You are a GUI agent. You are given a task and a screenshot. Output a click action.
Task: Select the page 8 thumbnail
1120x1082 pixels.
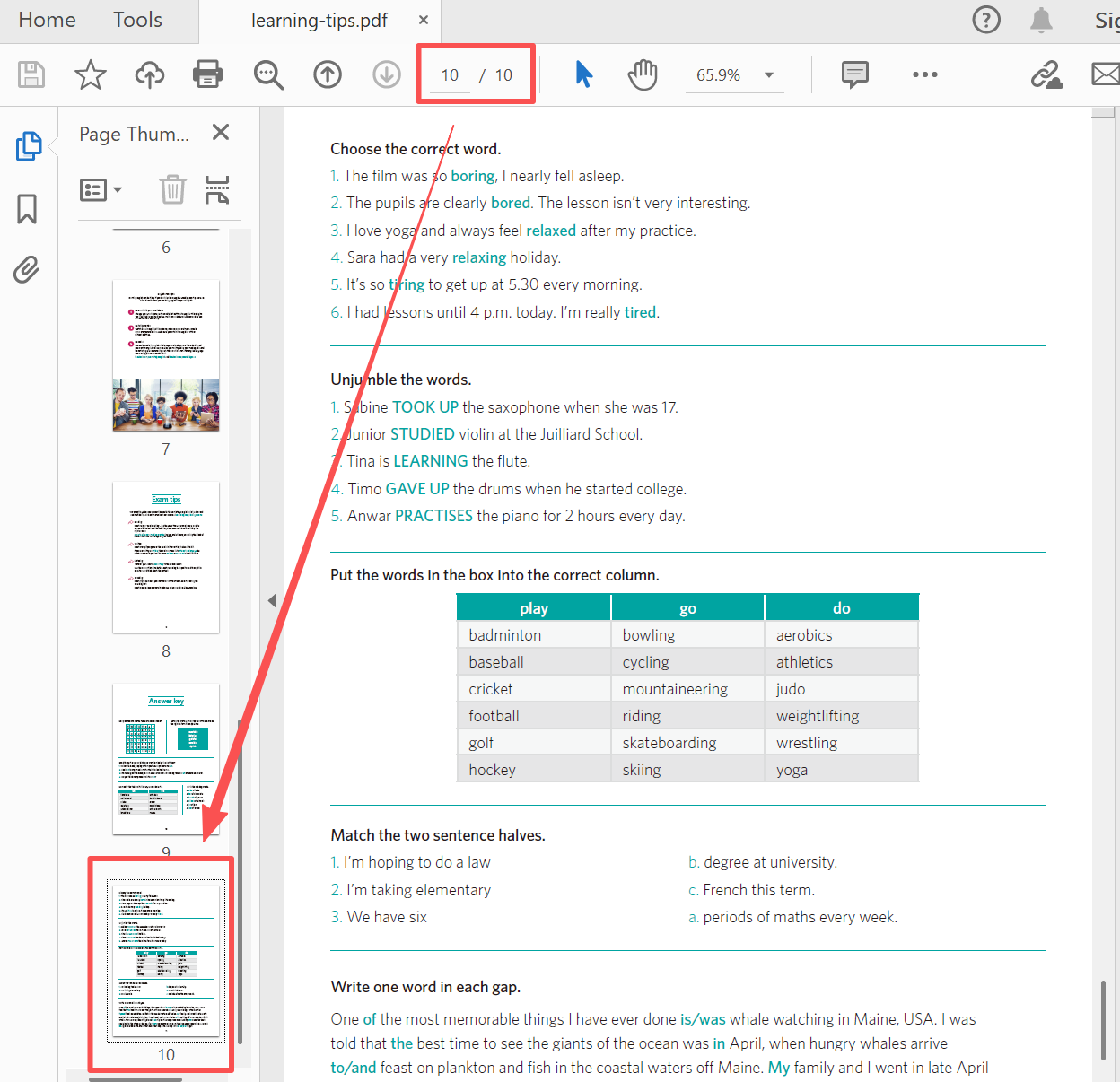click(166, 557)
